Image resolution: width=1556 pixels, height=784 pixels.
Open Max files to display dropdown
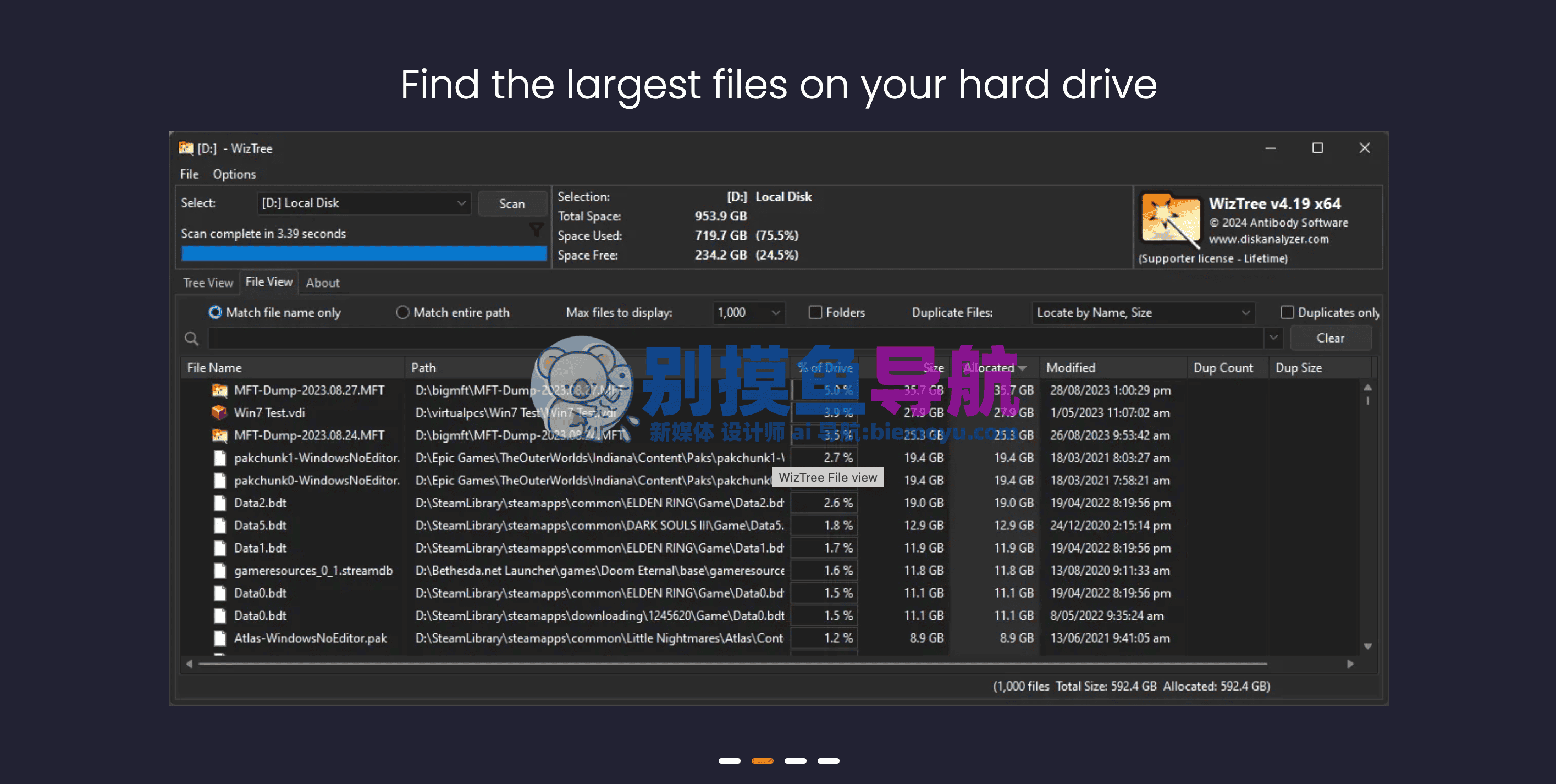748,312
